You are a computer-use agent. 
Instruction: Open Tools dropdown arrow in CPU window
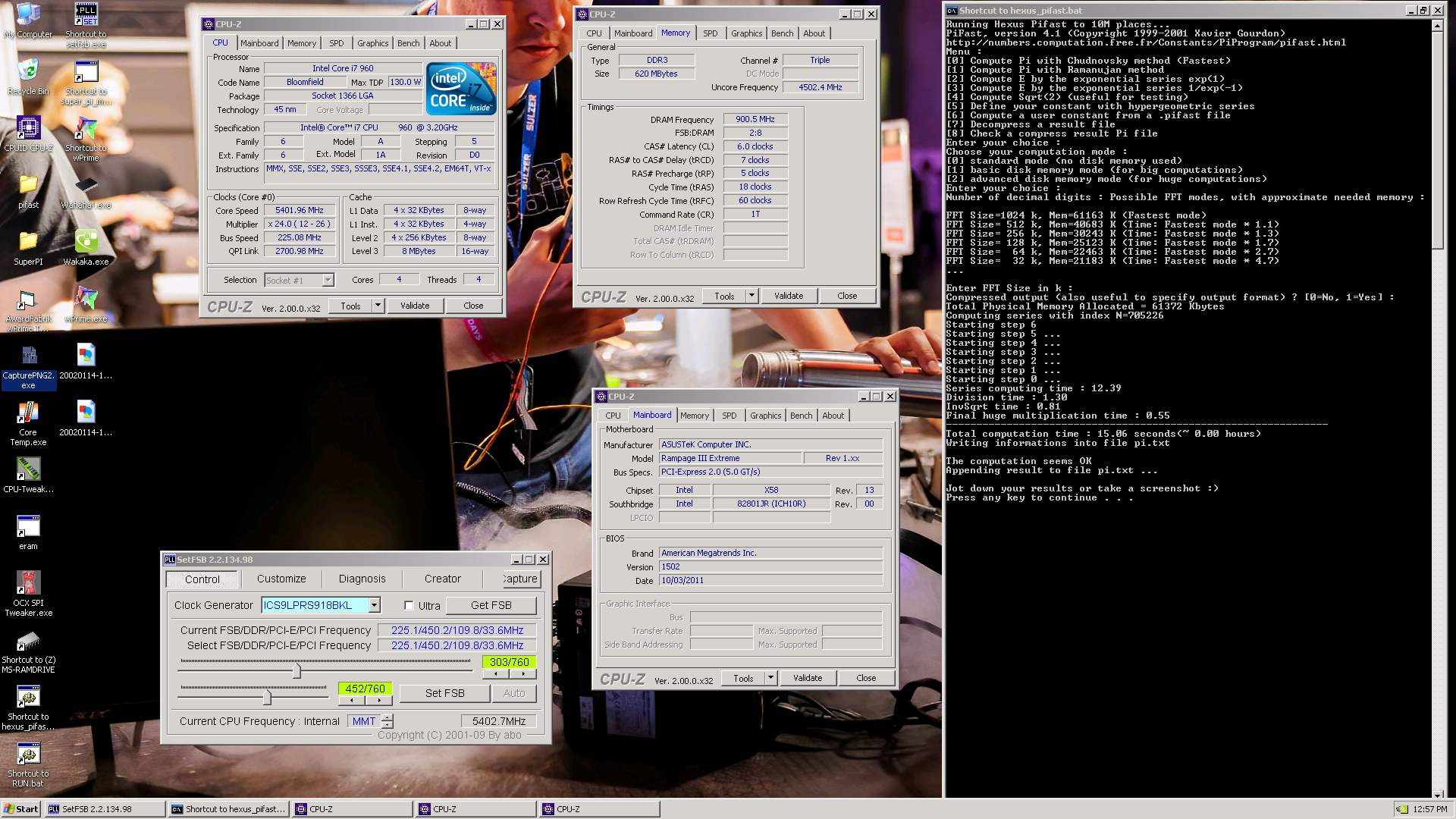(377, 306)
